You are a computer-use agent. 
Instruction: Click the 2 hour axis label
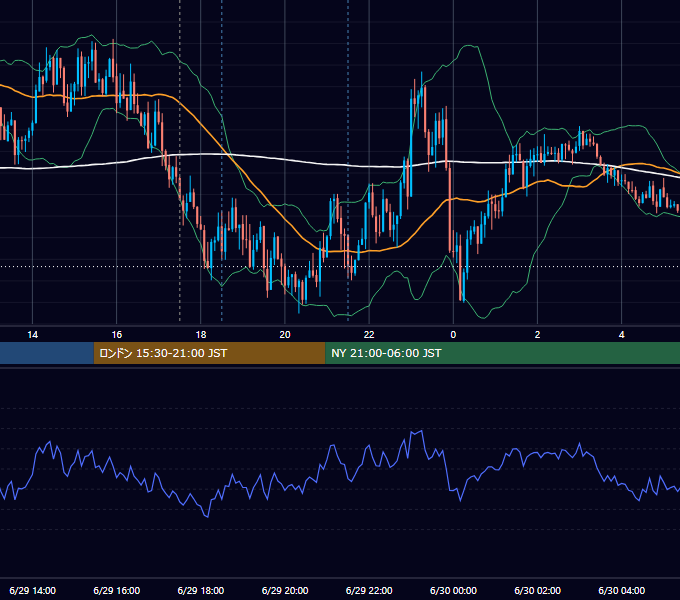(x=537, y=335)
